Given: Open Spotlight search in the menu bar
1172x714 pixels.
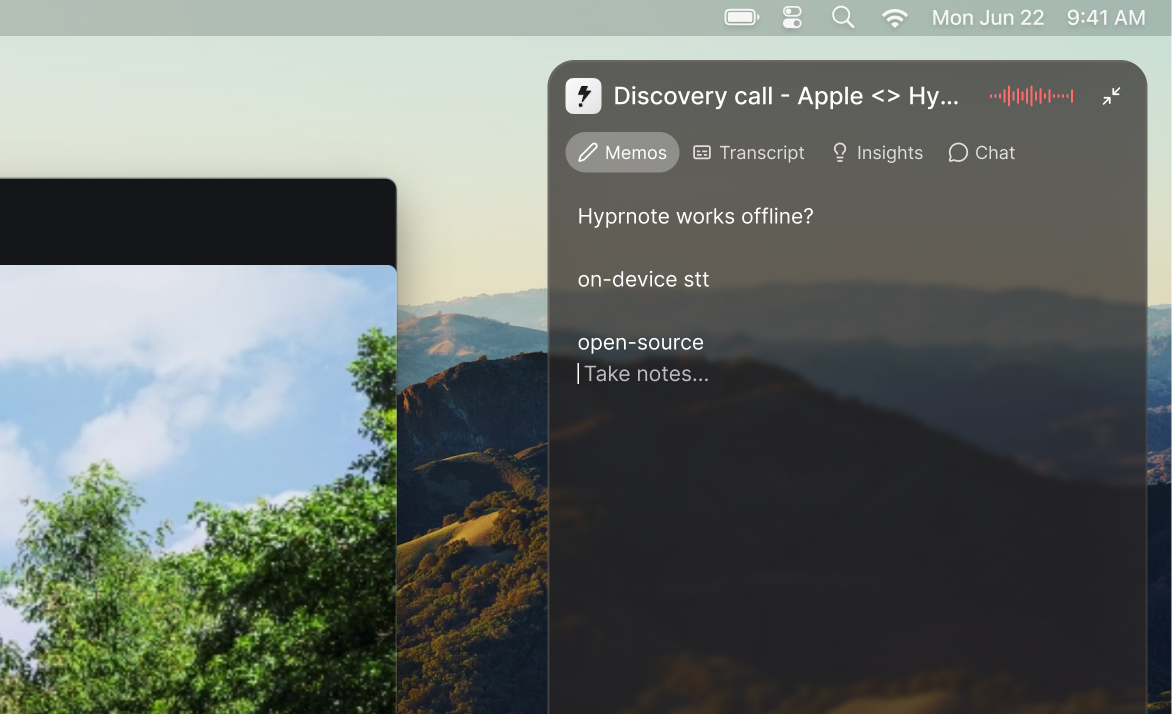Looking at the screenshot, I should coord(843,17).
